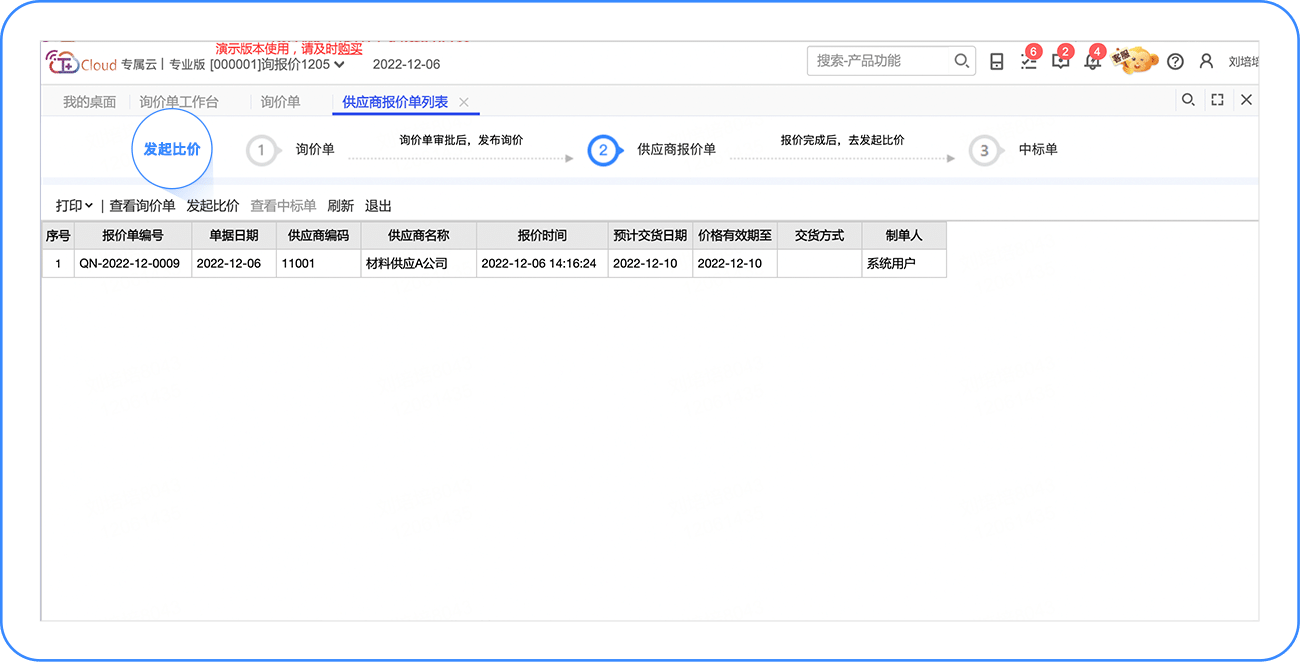Close the 供应商报价单列表 tab

[464, 102]
